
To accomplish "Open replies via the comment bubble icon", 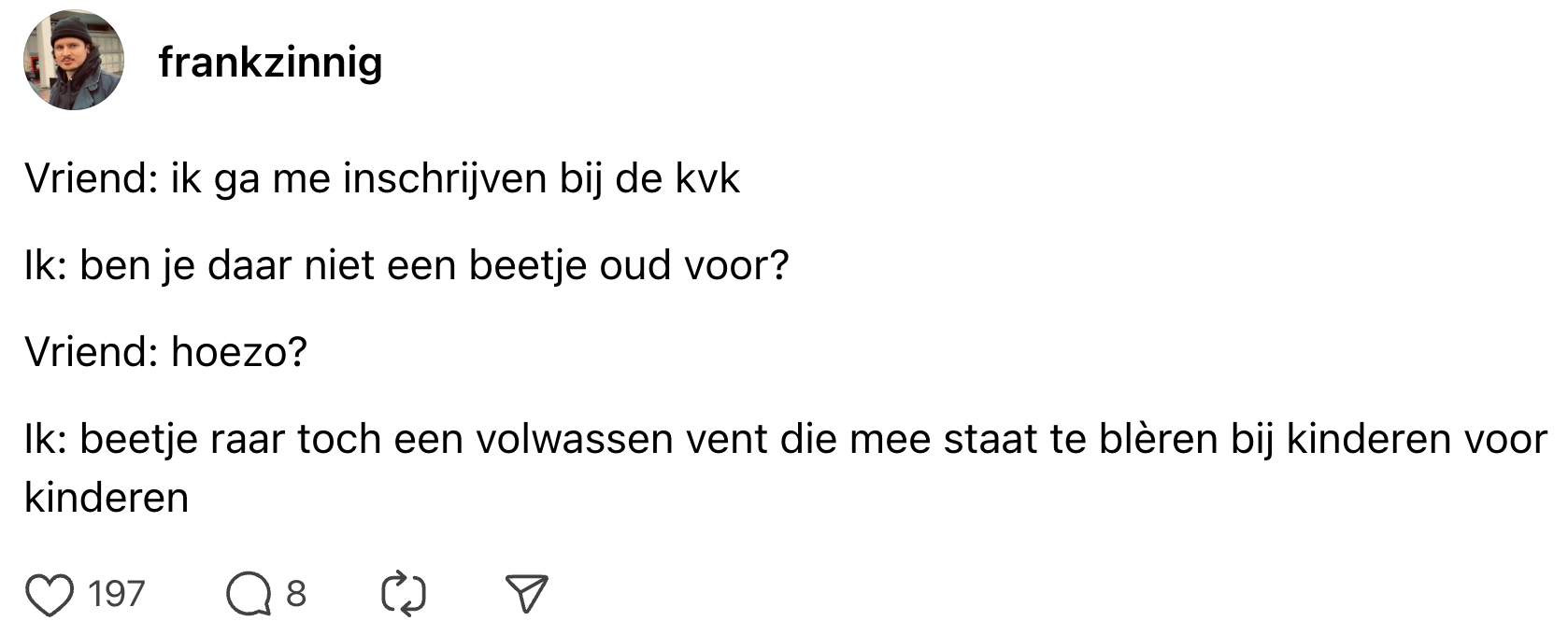I will coord(248,594).
